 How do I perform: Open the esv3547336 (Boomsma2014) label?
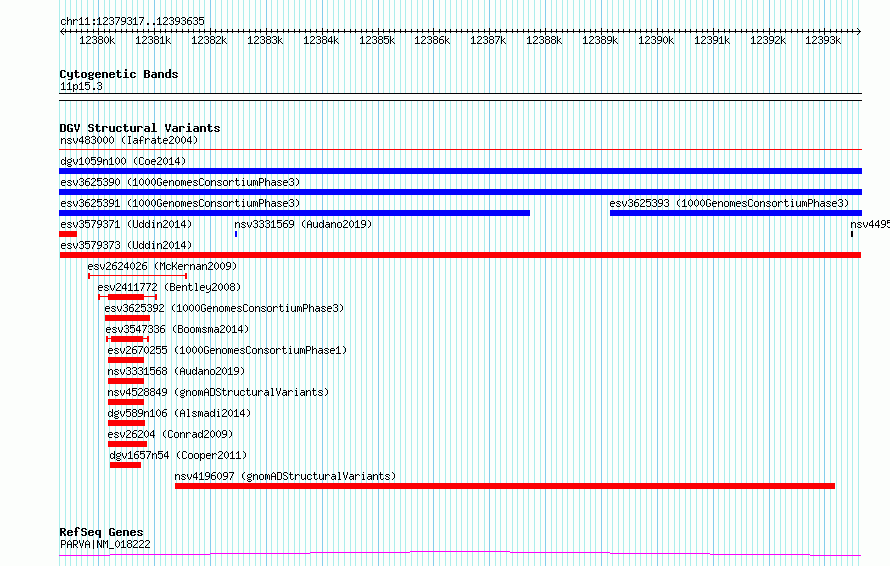click(177, 329)
